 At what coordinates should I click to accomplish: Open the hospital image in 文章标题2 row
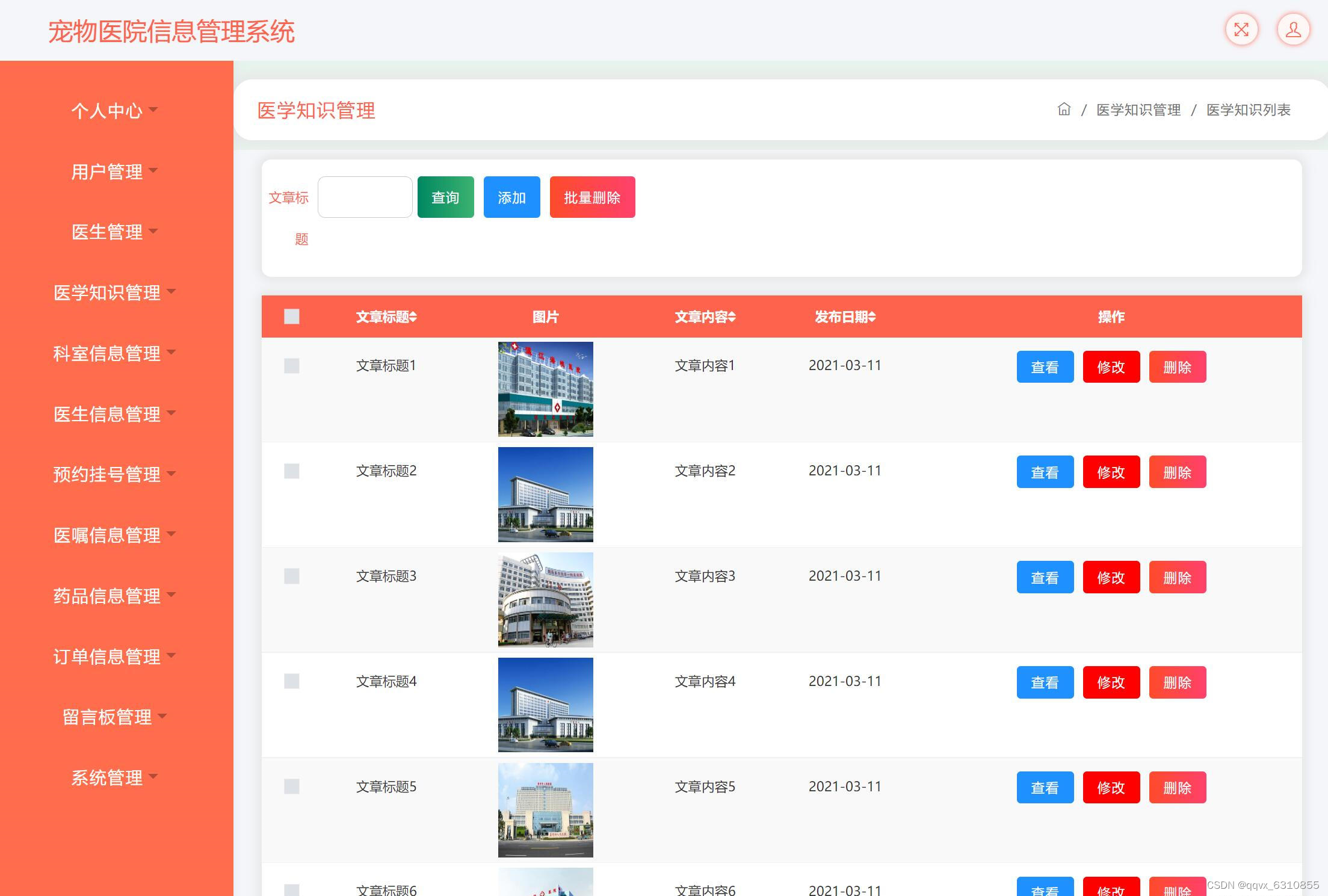546,495
